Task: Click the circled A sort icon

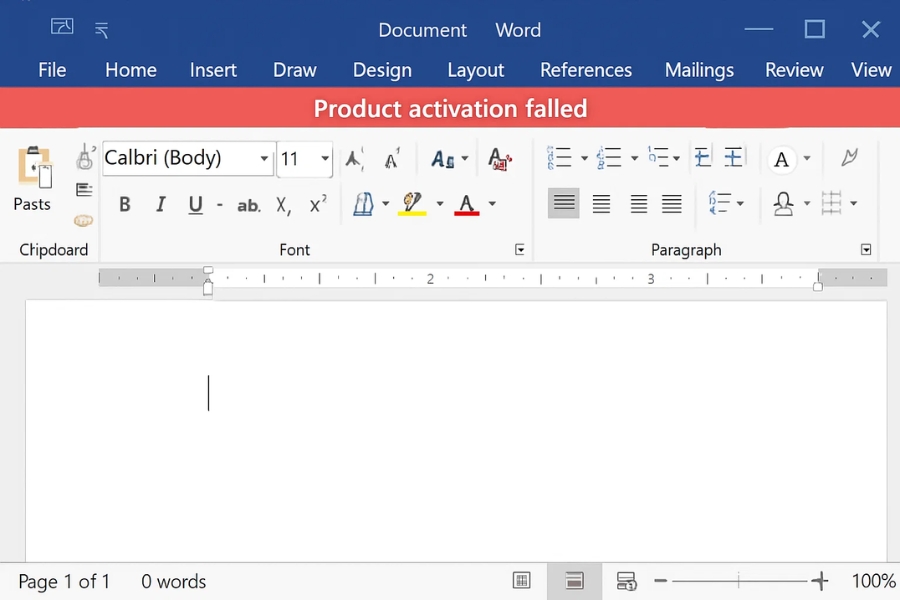Action: [781, 159]
